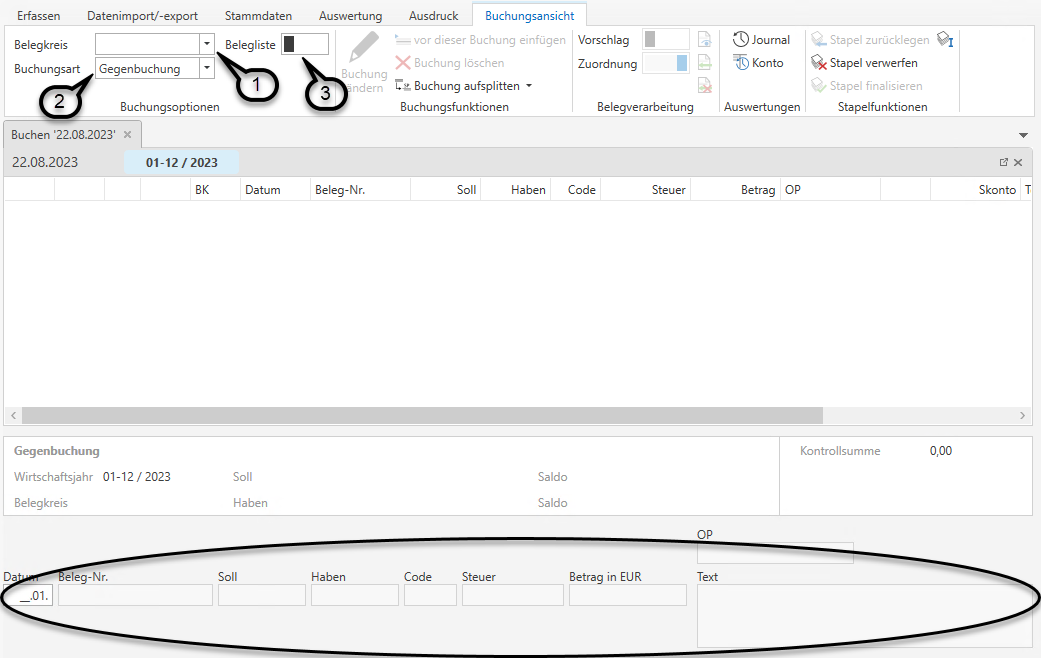Select the 01-12 / 2023 period label

point(181,163)
